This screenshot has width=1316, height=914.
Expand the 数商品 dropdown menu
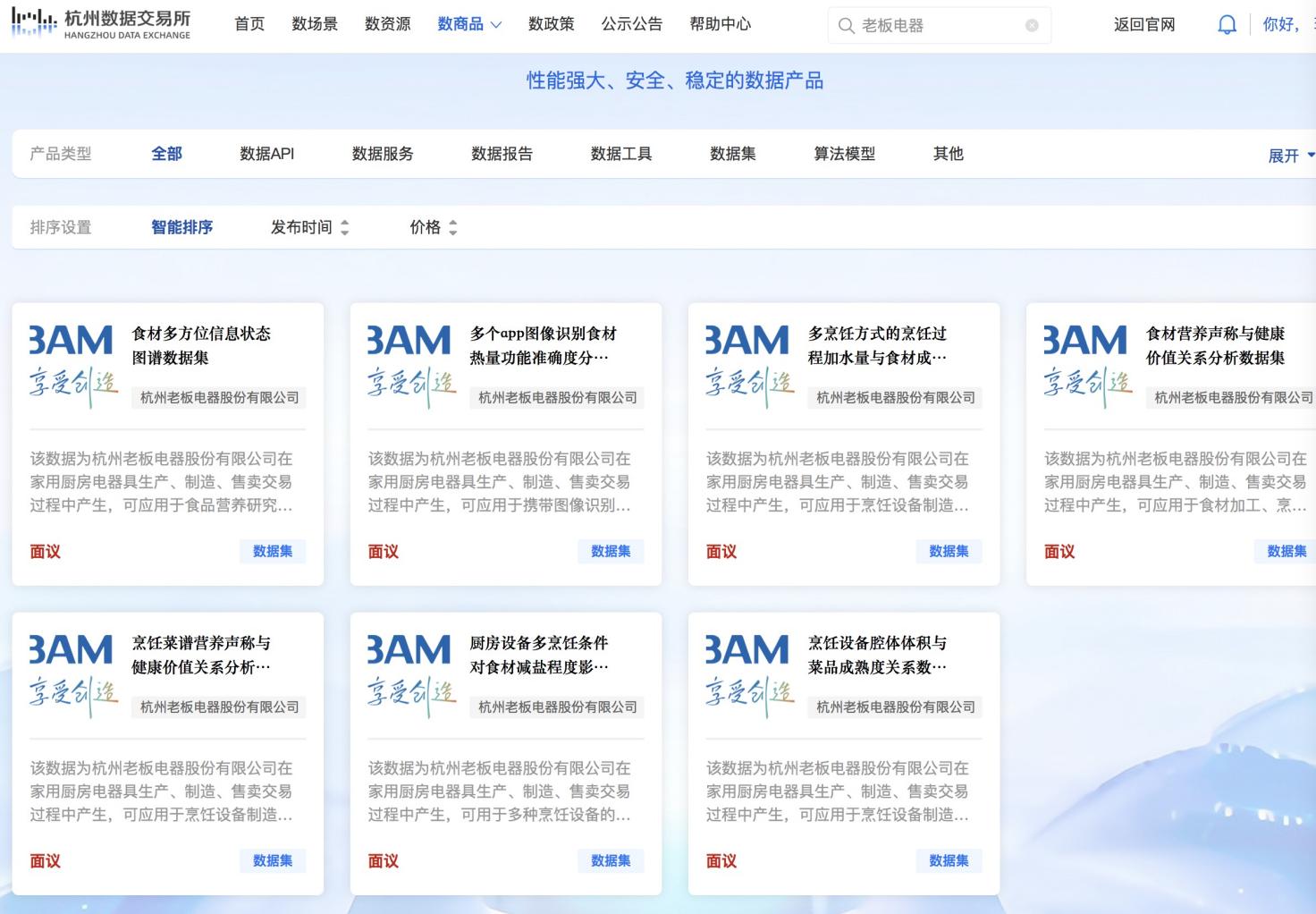[x=469, y=24]
